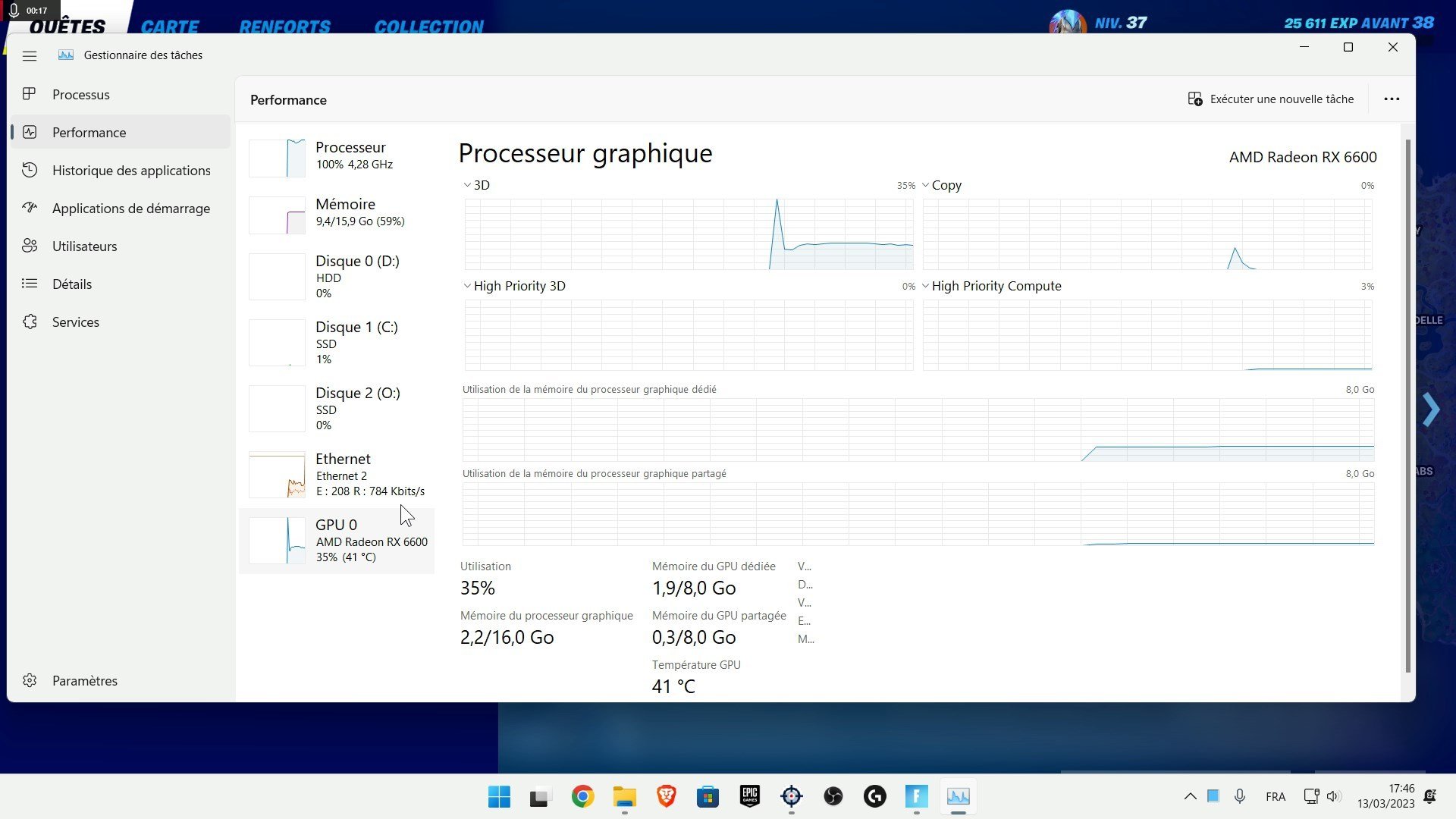Viewport: 1456px width, 819px height.
Task: Switch to Fortnite via taskbar icon
Action: click(x=916, y=796)
